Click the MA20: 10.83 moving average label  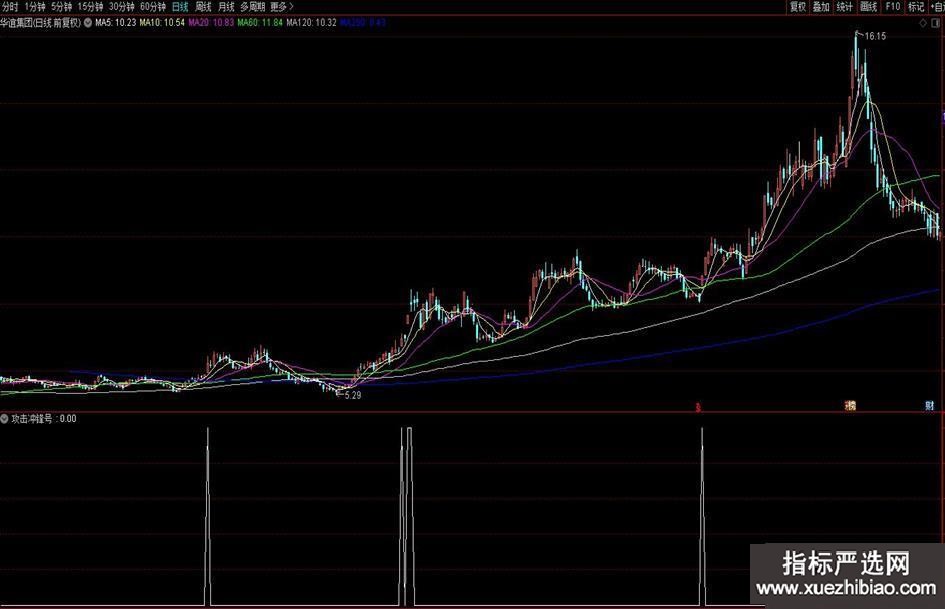pos(211,23)
